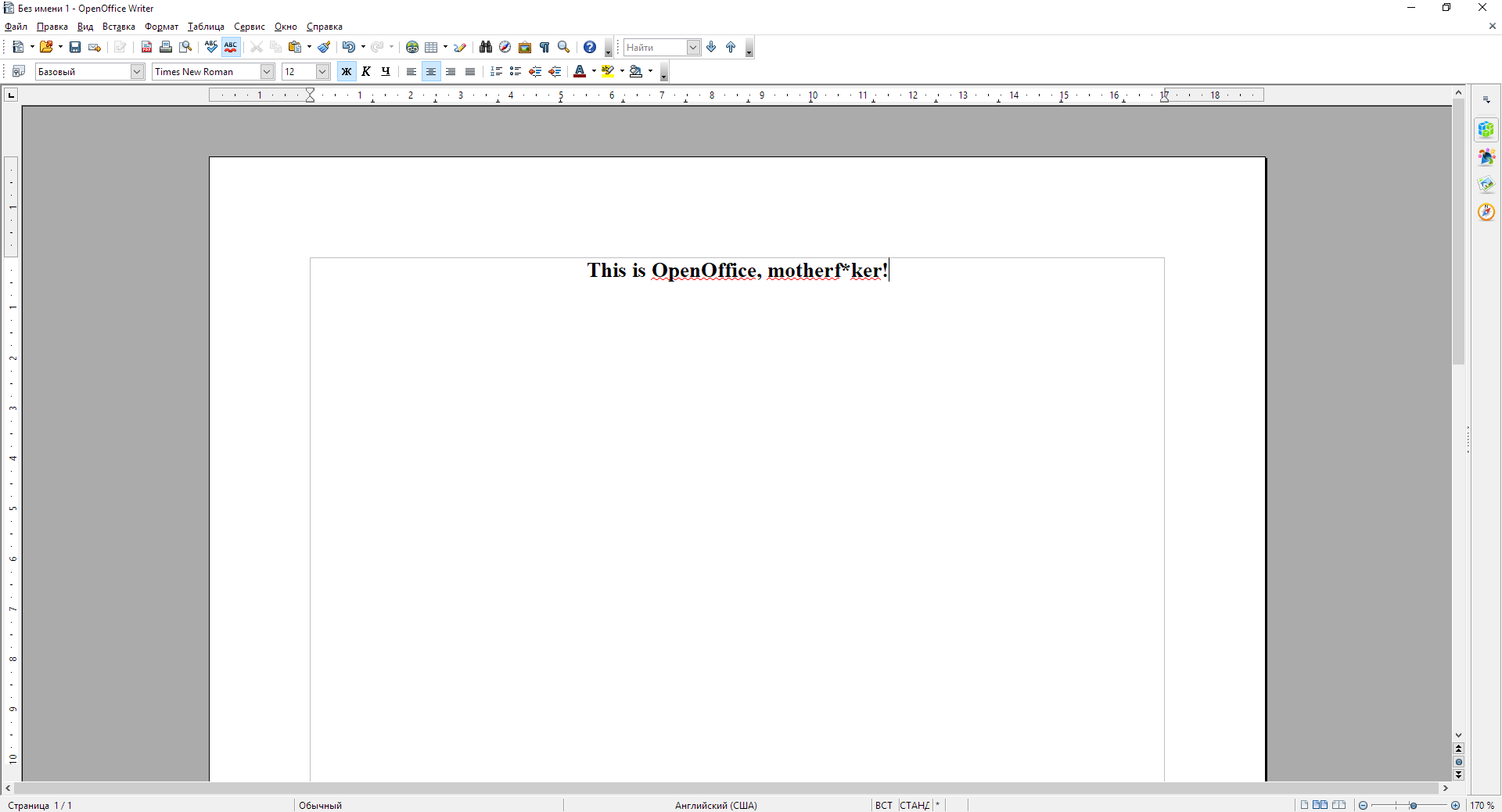The image size is (1502, 812).
Task: Send document as e-mail icon
Action: point(95,47)
